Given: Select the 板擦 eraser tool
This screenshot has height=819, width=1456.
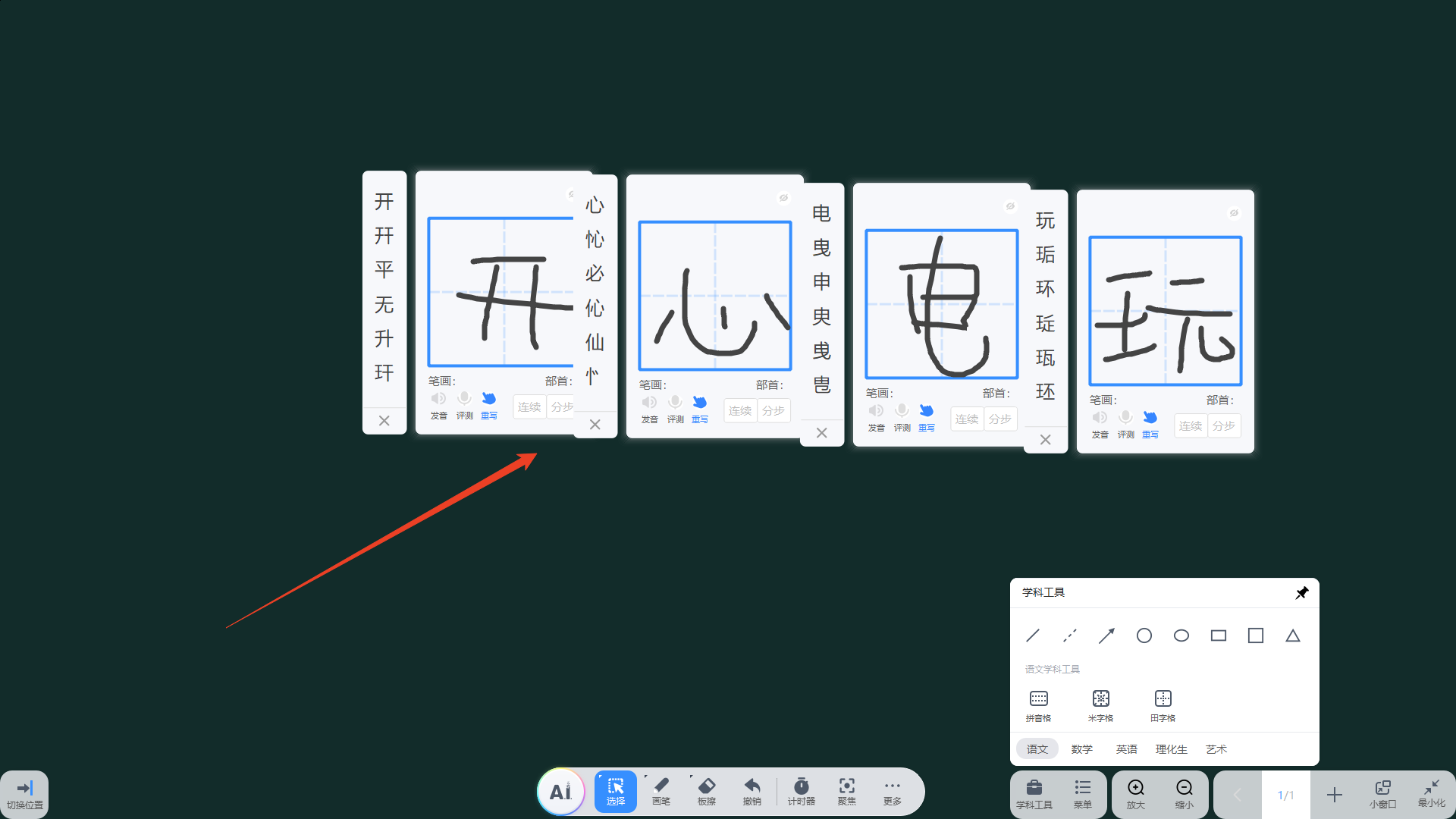Looking at the screenshot, I should [706, 791].
